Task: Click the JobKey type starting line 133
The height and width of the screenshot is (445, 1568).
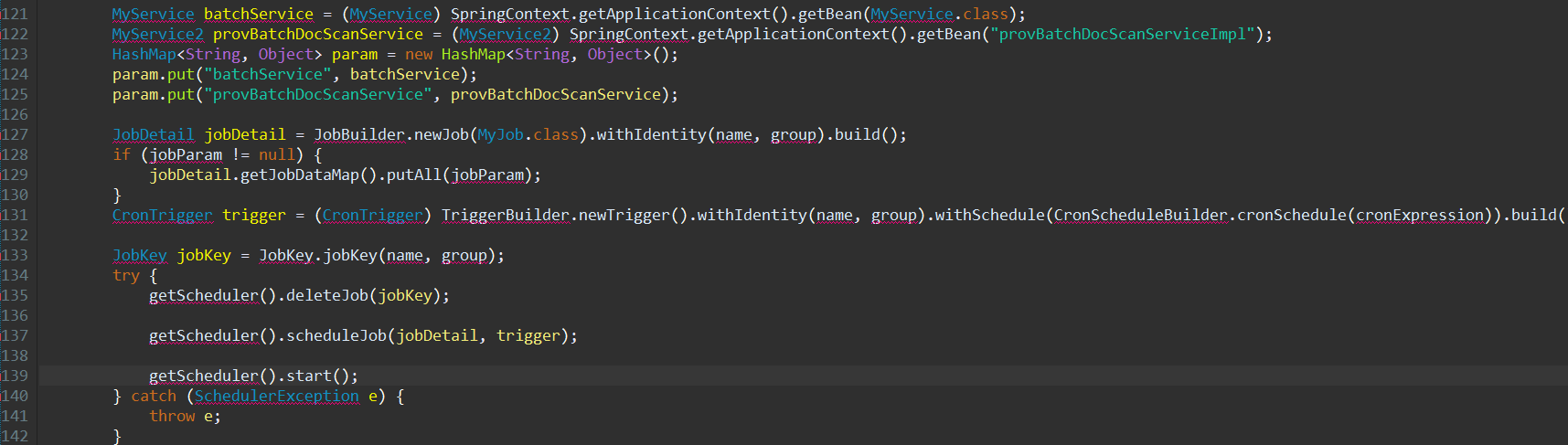Action: (x=140, y=255)
